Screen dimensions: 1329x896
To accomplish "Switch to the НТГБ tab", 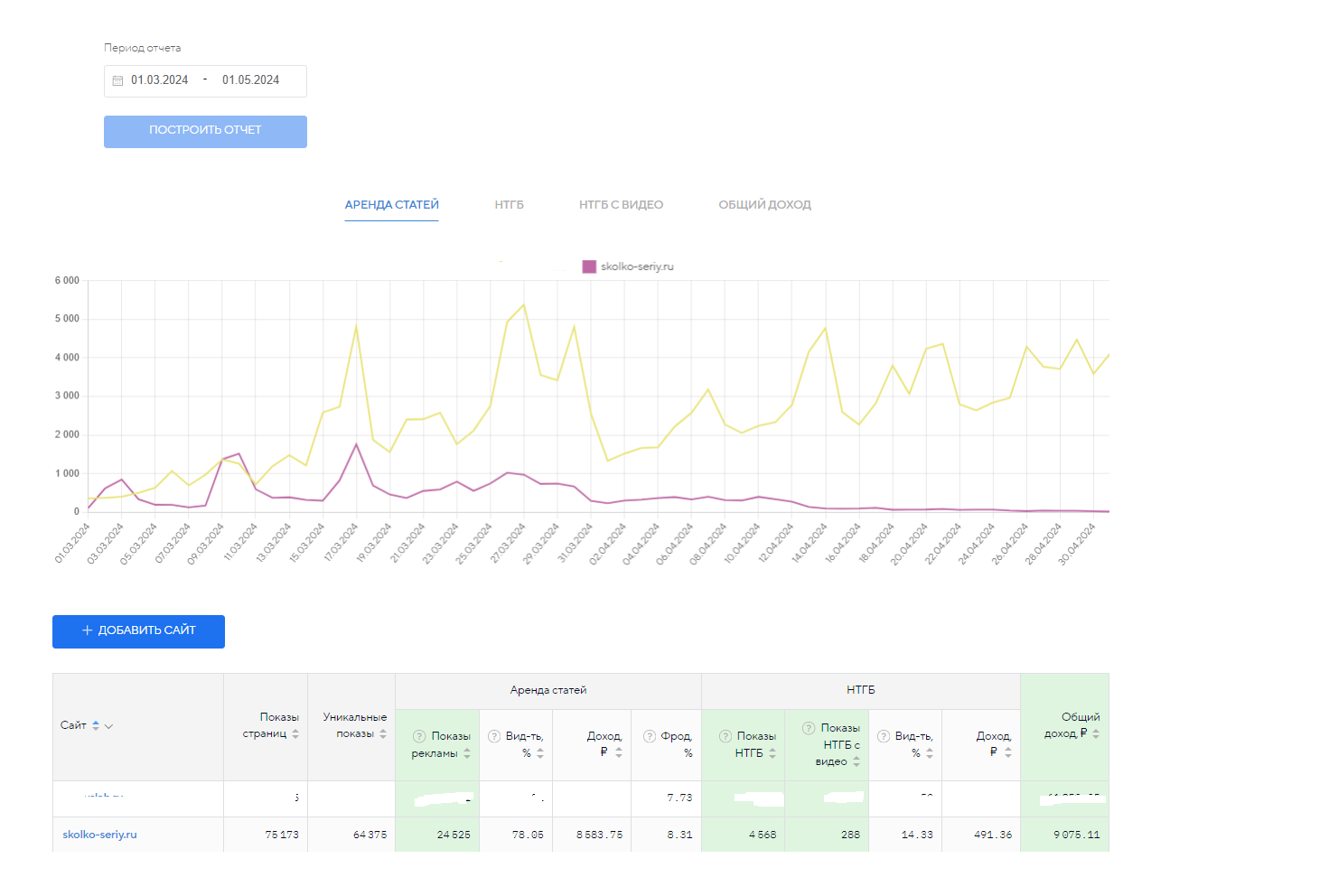I will (509, 205).
